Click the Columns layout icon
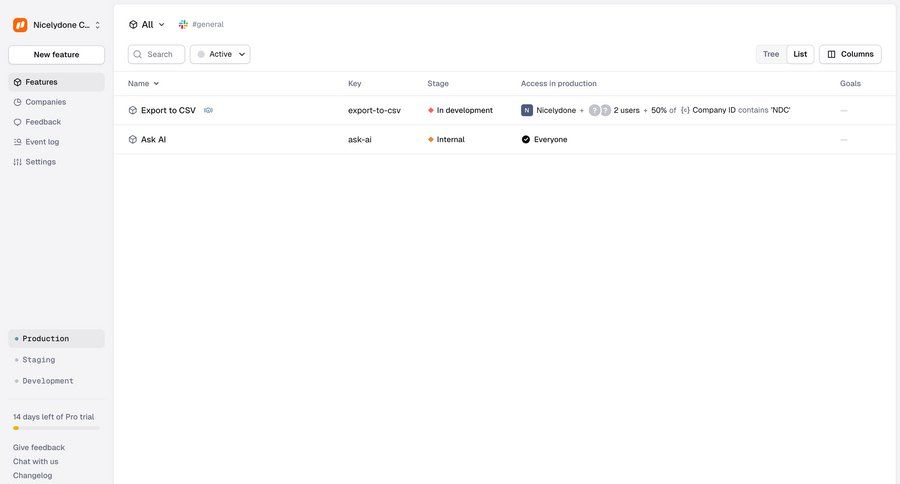Image resolution: width=900 pixels, height=484 pixels. pos(831,54)
